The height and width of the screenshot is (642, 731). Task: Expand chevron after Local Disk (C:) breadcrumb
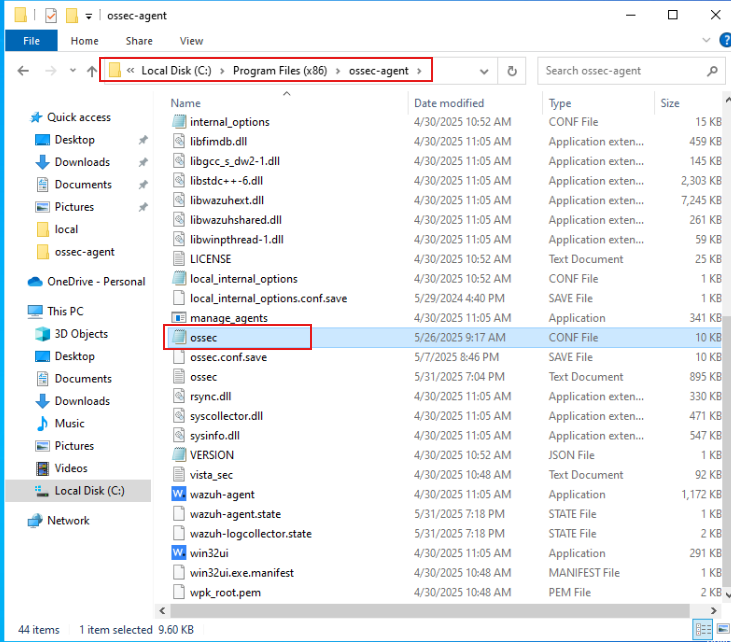tap(222, 71)
